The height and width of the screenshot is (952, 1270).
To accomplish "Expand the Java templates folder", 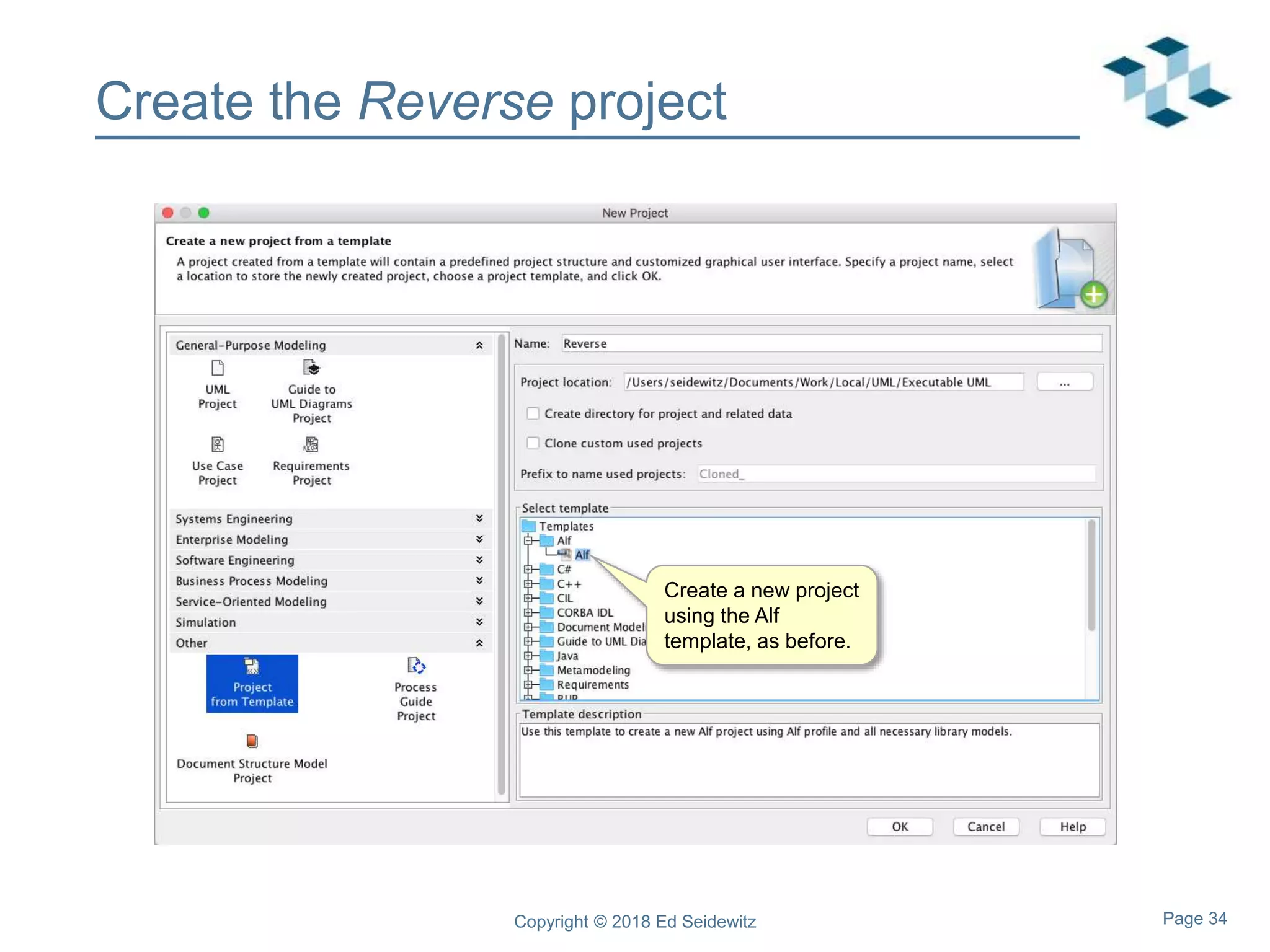I will point(528,656).
